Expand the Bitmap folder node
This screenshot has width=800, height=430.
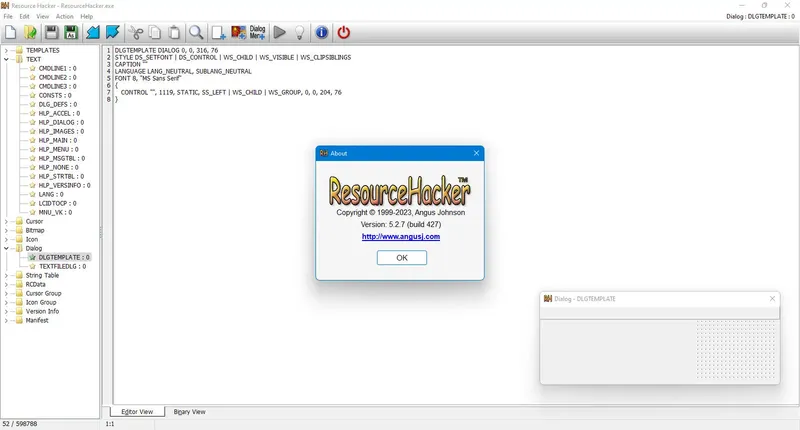[6, 231]
